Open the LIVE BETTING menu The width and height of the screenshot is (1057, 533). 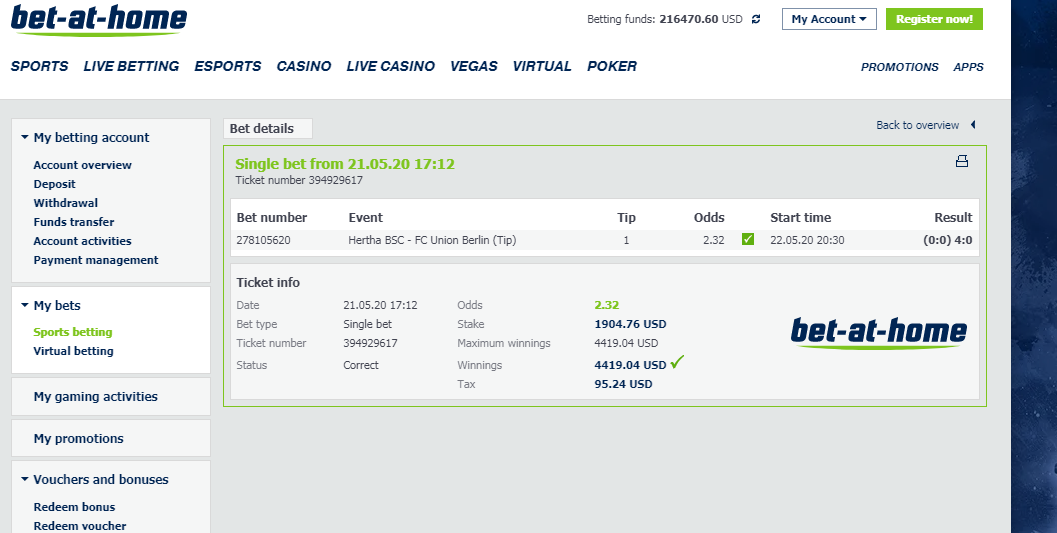click(x=131, y=66)
